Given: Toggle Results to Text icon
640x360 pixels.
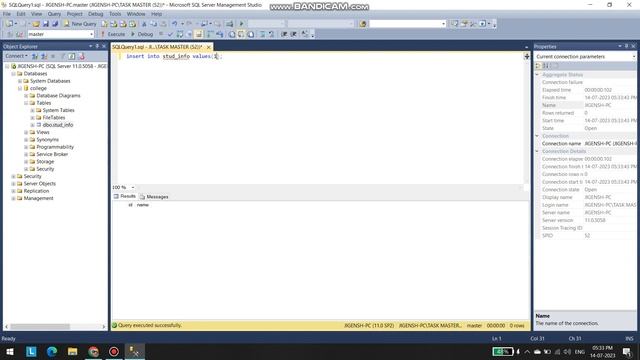Looking at the screenshot, I should [x=232, y=34].
